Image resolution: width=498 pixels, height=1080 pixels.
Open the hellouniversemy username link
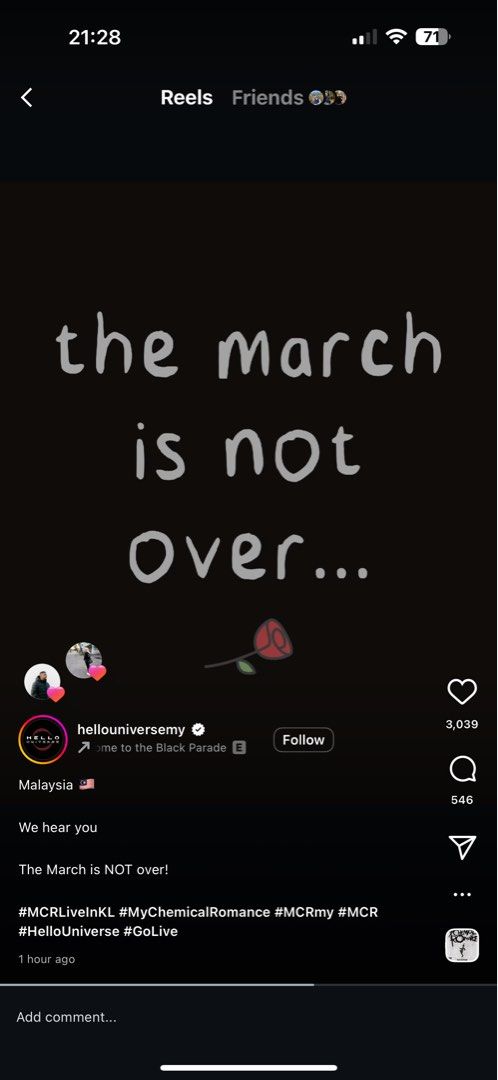(131, 729)
